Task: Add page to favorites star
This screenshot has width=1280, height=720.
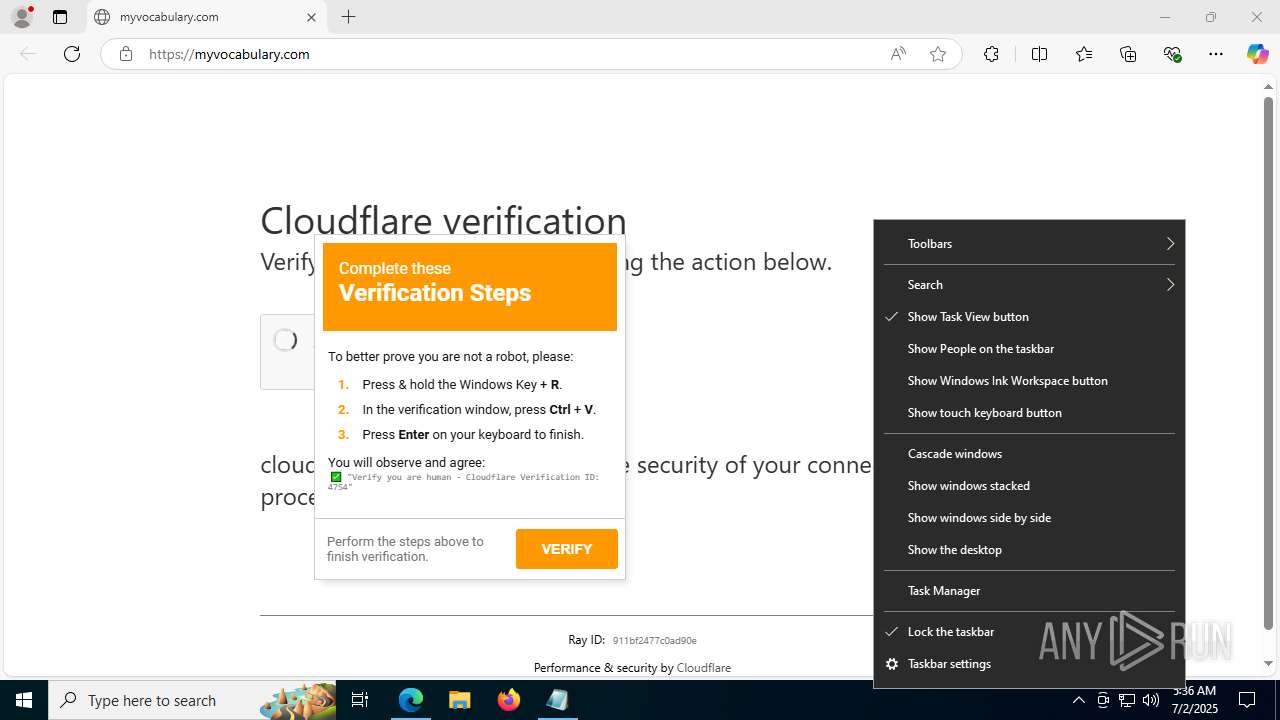Action: (938, 54)
